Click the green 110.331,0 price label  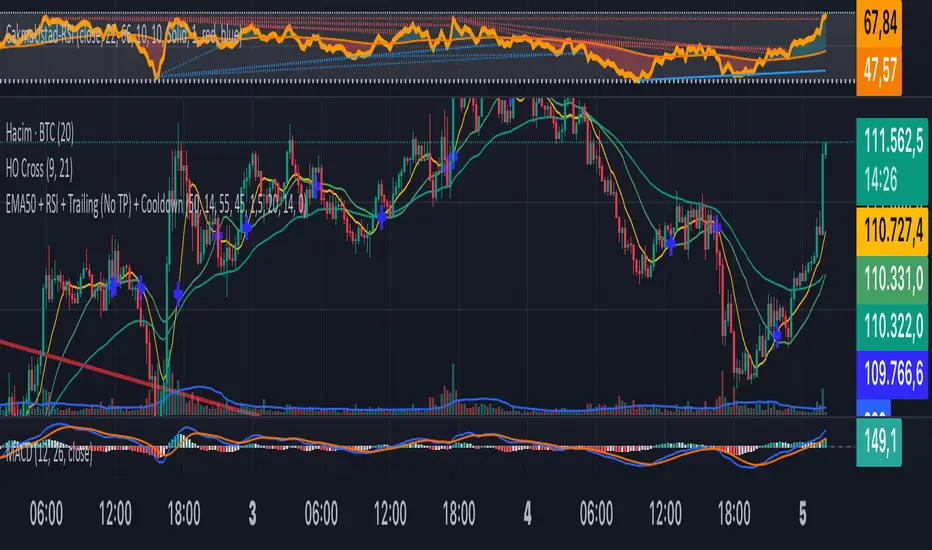pyautogui.click(x=892, y=279)
